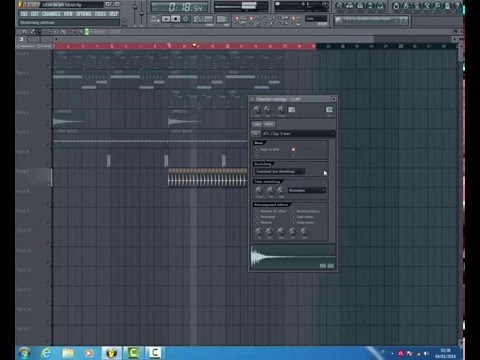This screenshot has height=360, width=480.
Task: Toggle Fade stereo
Action: pos(303,217)
